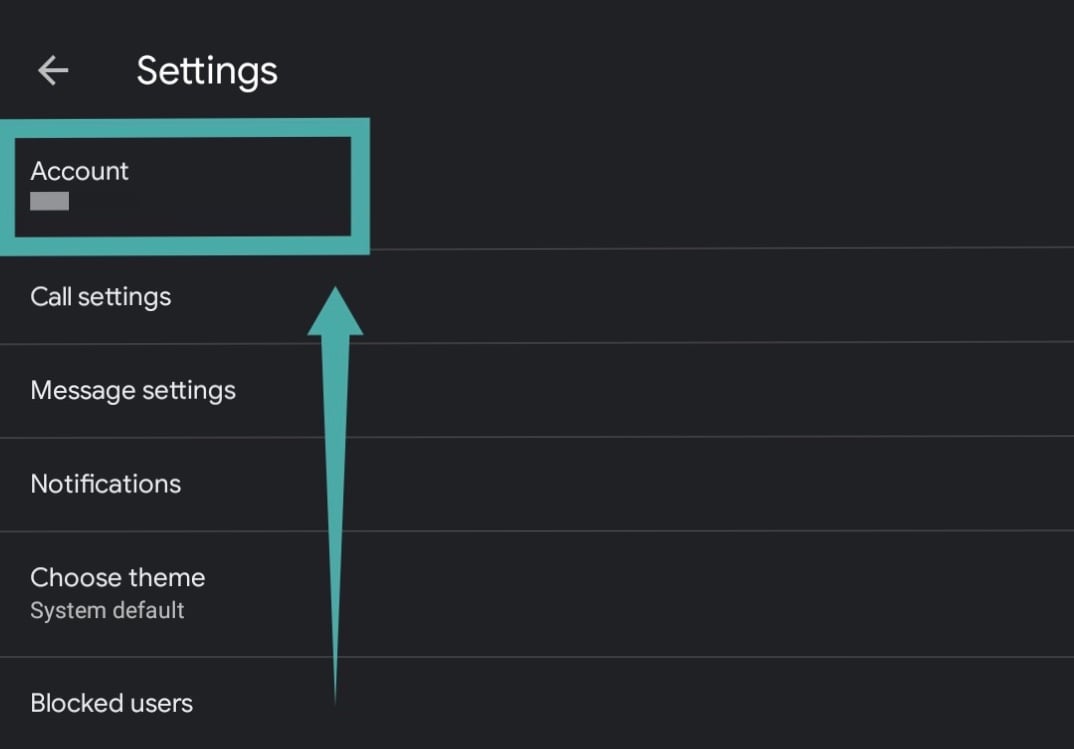
Task: Click the teal highlight border around Account
Action: pos(361,186)
